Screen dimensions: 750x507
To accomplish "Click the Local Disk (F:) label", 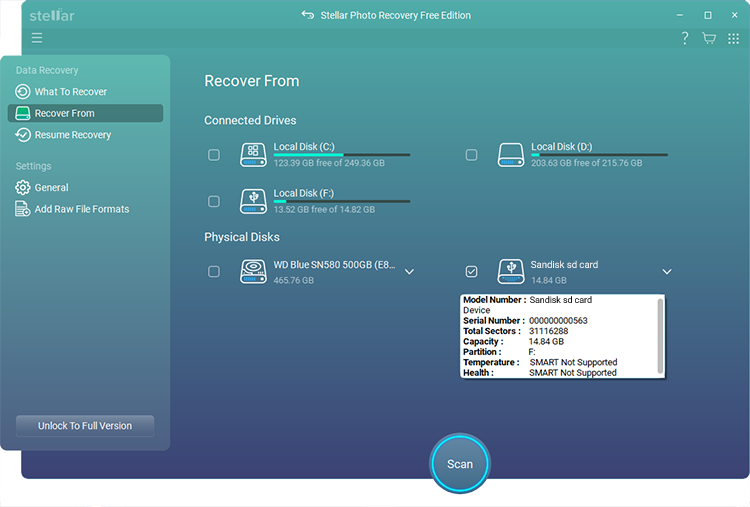I will [304, 193].
